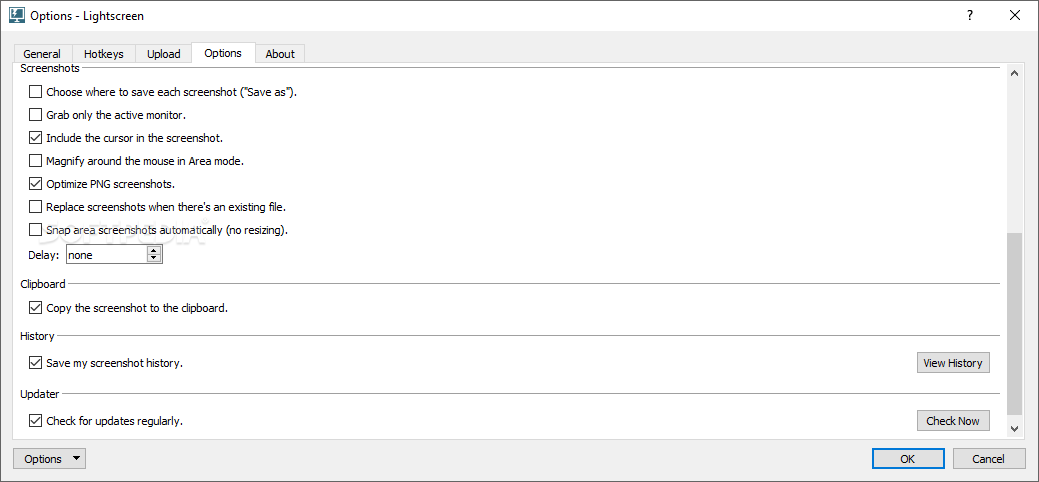Confirm settings with the OK button

point(908,459)
